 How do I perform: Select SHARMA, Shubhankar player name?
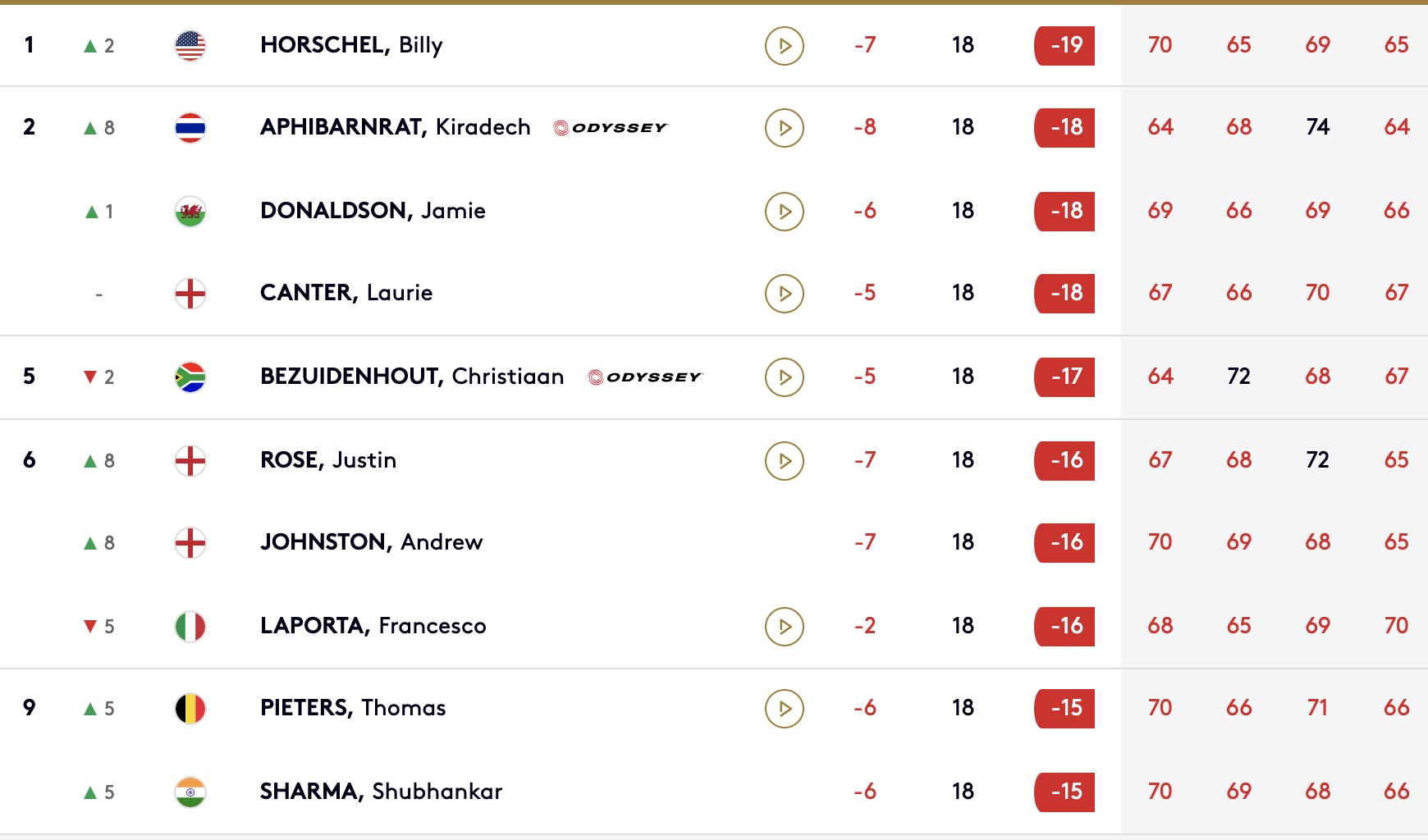(381, 792)
